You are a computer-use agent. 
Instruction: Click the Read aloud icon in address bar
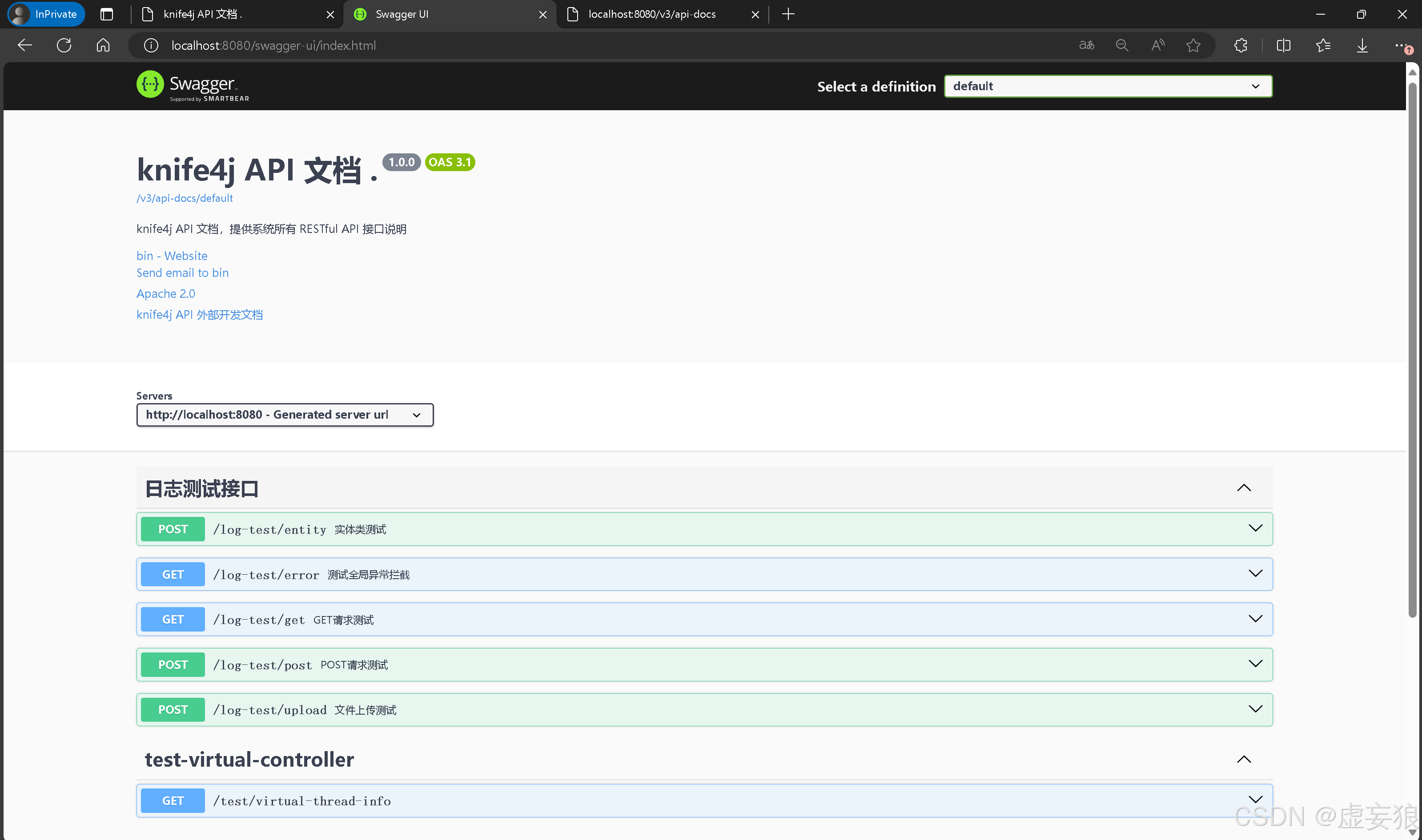click(1157, 45)
